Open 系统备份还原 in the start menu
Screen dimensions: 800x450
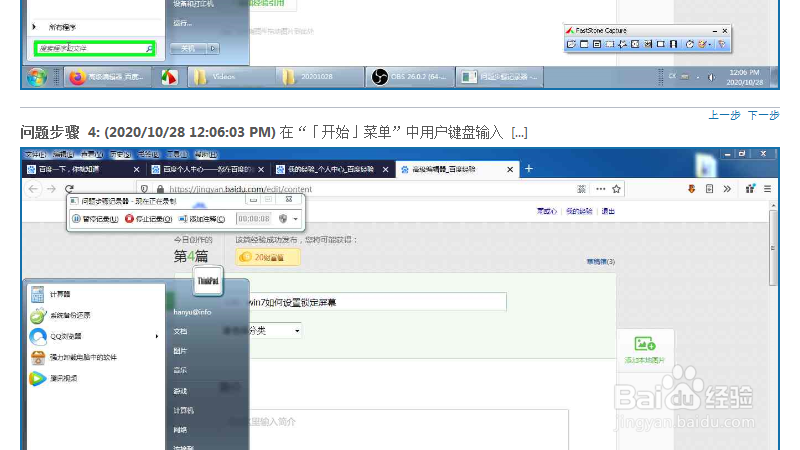click(x=95, y=315)
